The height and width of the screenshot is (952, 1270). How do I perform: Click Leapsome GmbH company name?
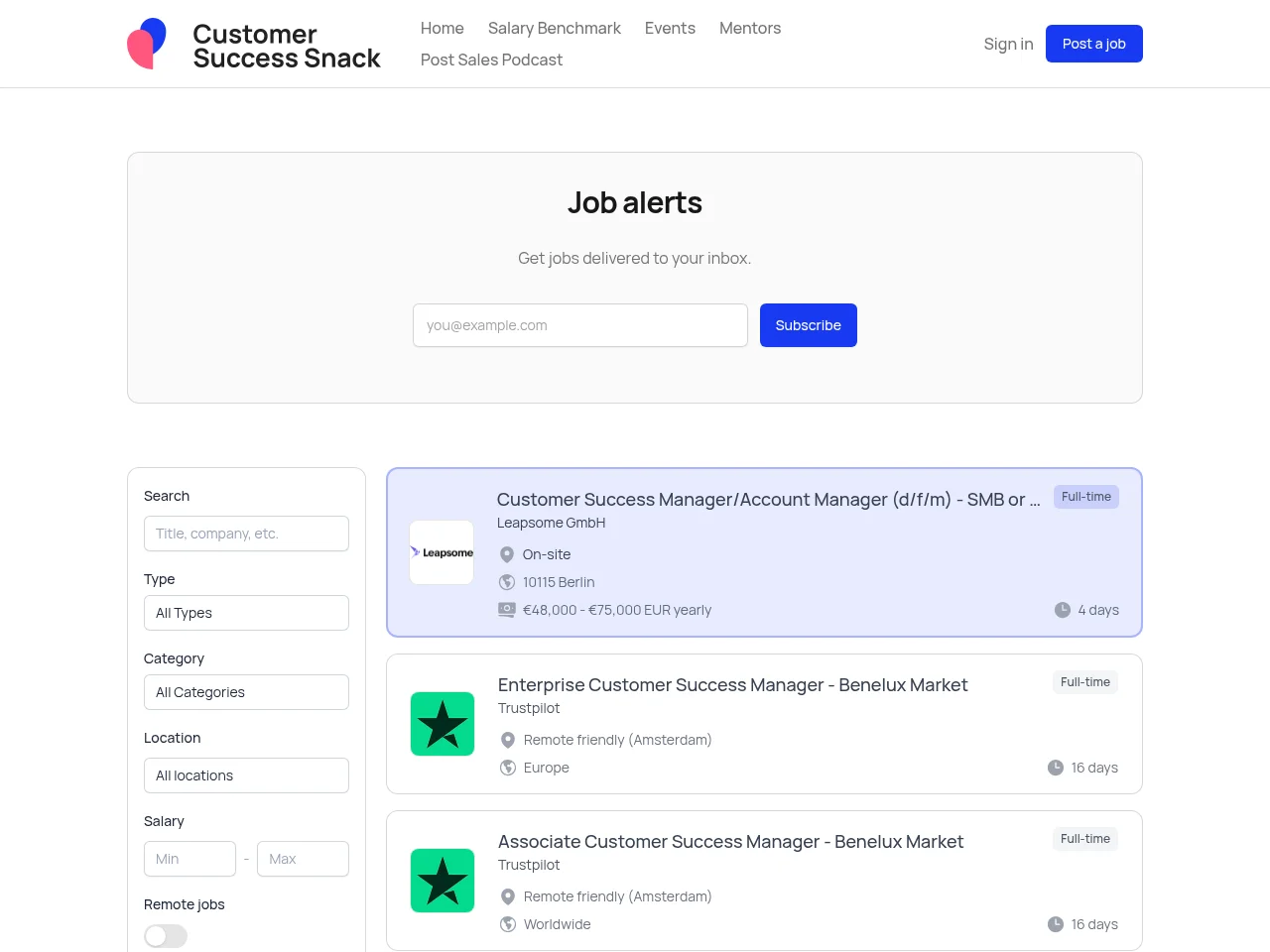click(x=552, y=523)
